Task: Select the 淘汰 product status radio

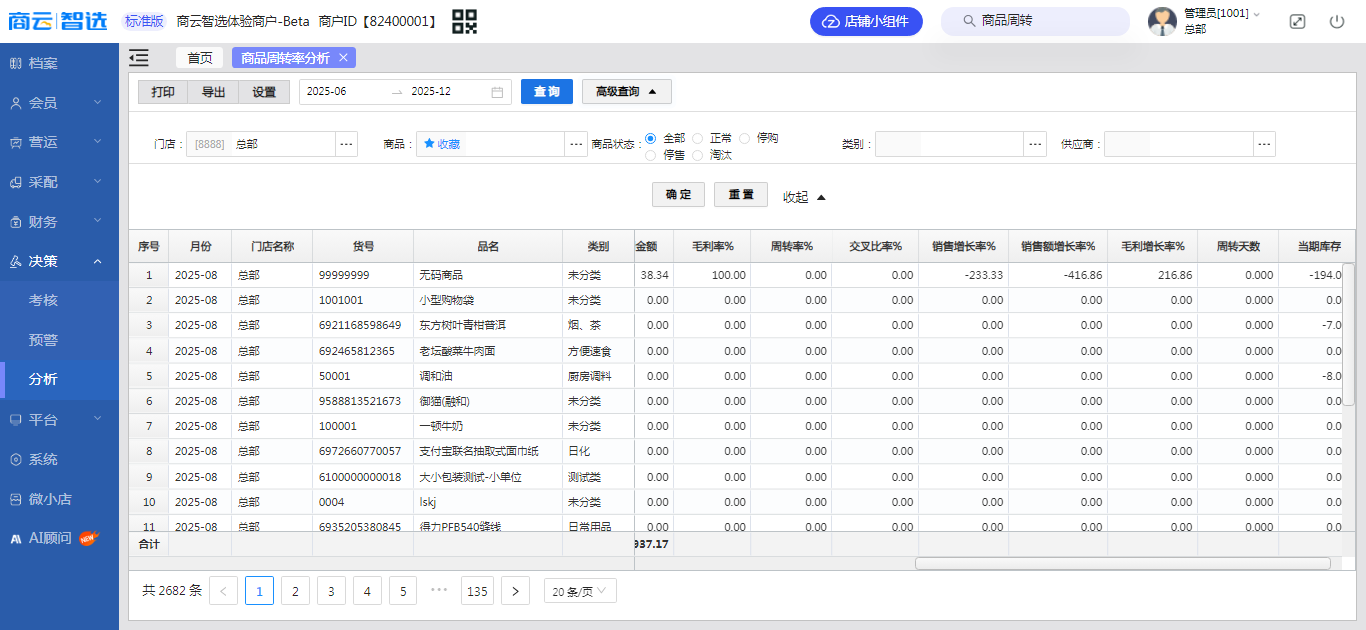Action: point(698,155)
